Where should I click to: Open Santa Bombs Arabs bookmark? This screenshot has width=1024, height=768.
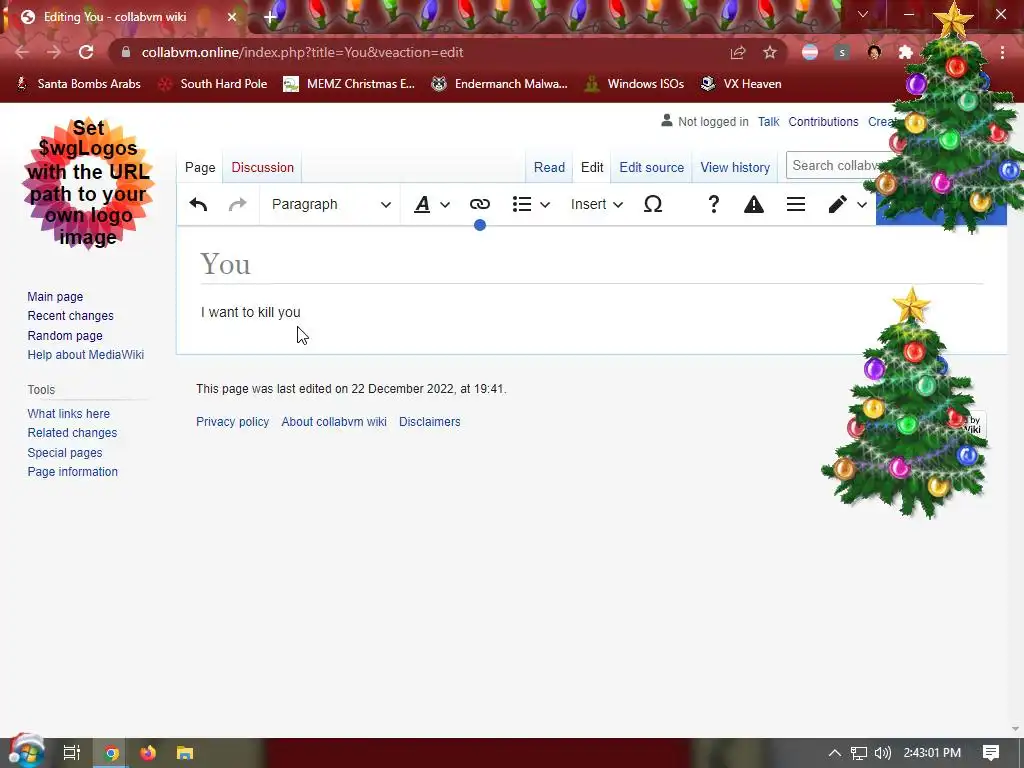[78, 84]
